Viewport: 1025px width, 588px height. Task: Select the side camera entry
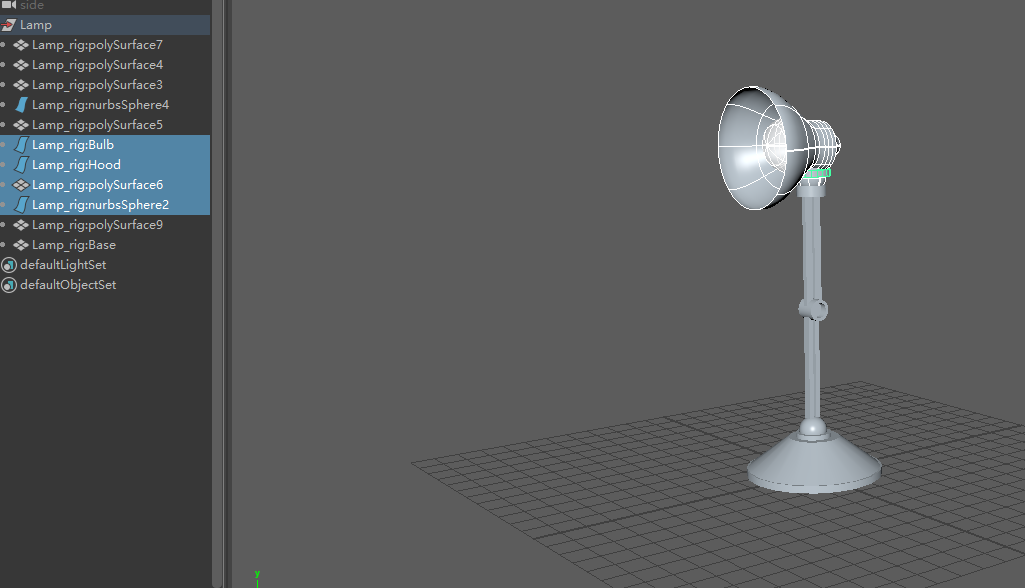pyautogui.click(x=31, y=5)
